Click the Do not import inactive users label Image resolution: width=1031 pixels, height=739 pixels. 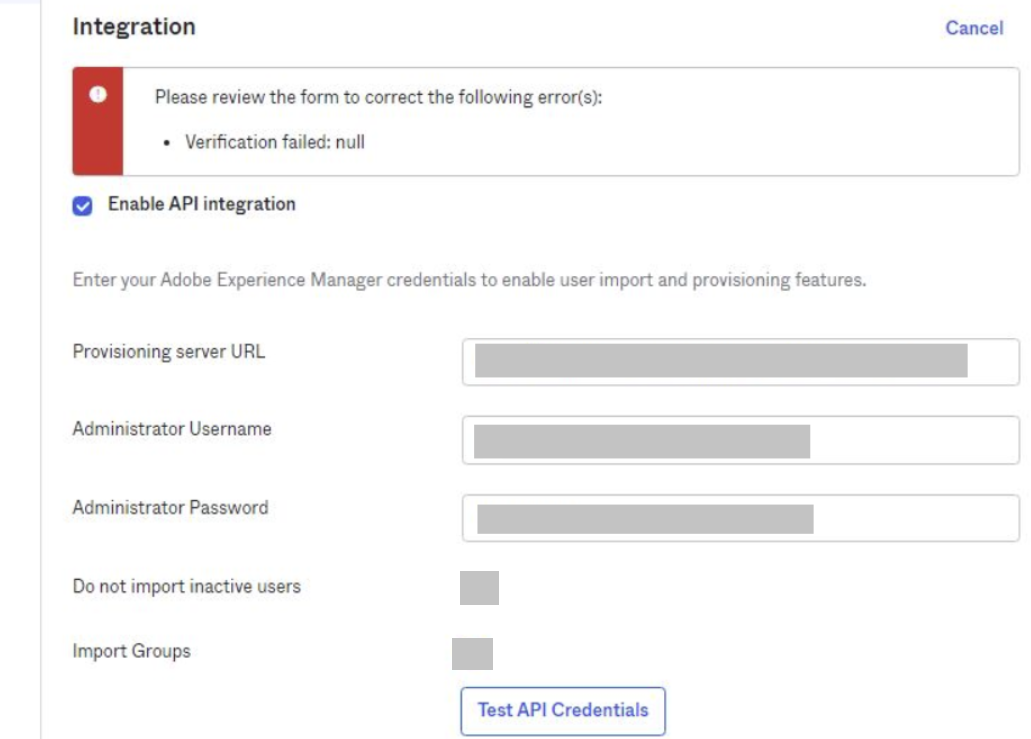click(x=186, y=586)
